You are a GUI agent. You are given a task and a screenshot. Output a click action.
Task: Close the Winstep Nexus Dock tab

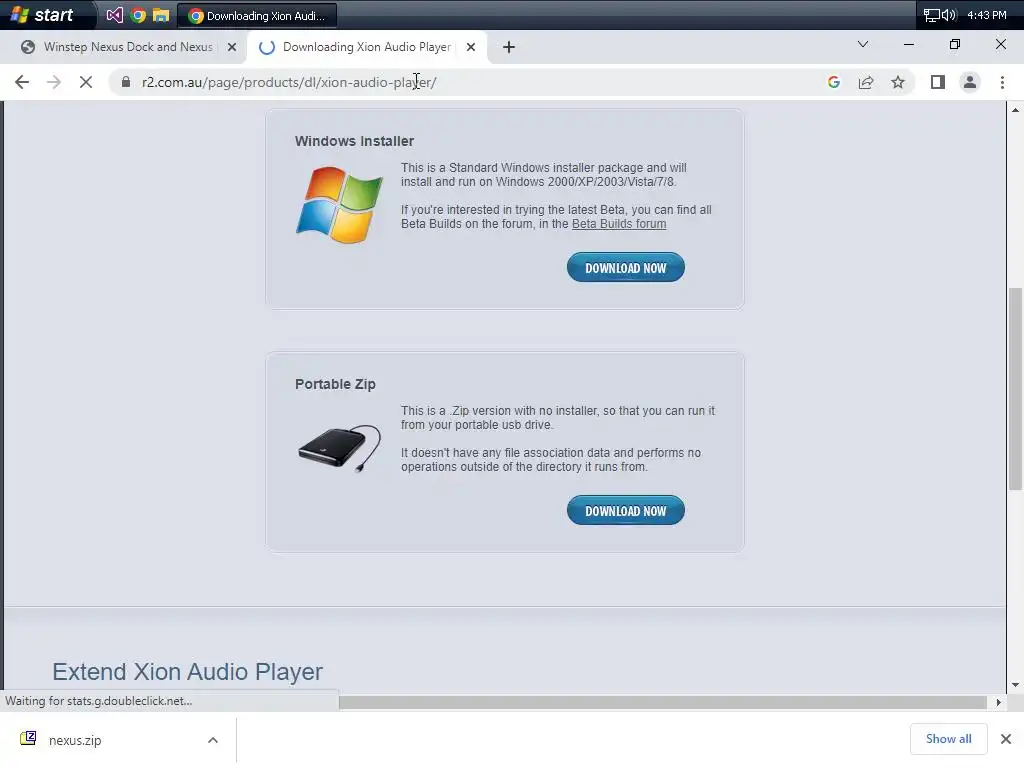tap(232, 47)
